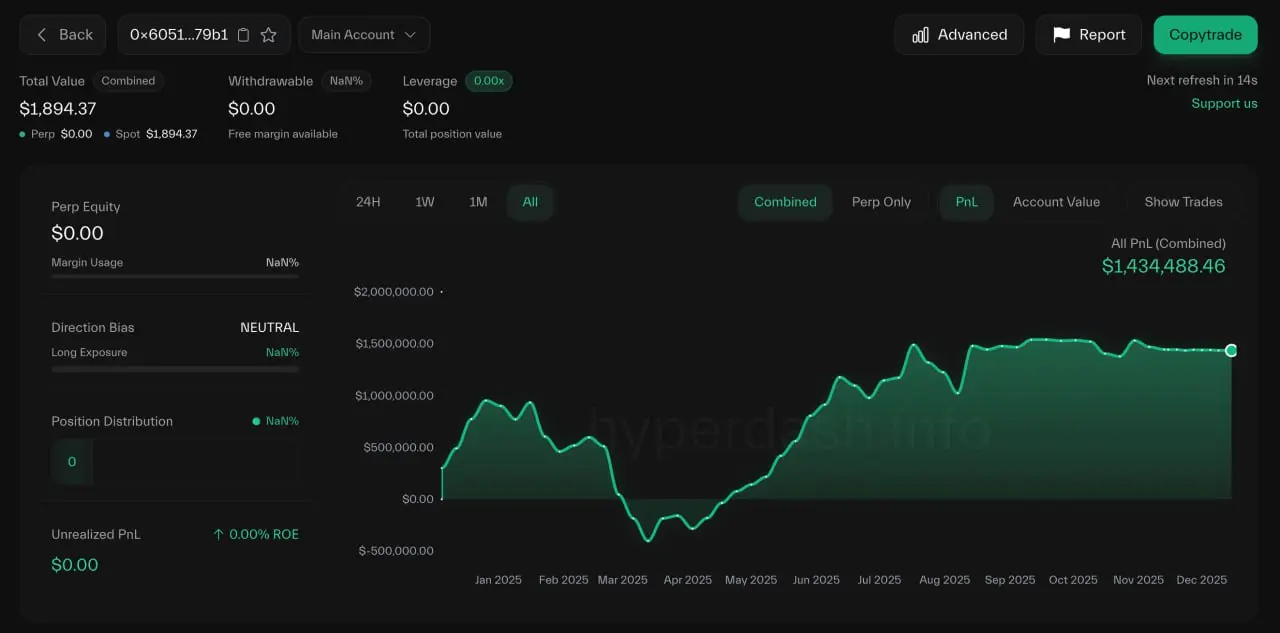Open the Main Account dropdown
Screen dimensions: 1280x633
pos(364,35)
